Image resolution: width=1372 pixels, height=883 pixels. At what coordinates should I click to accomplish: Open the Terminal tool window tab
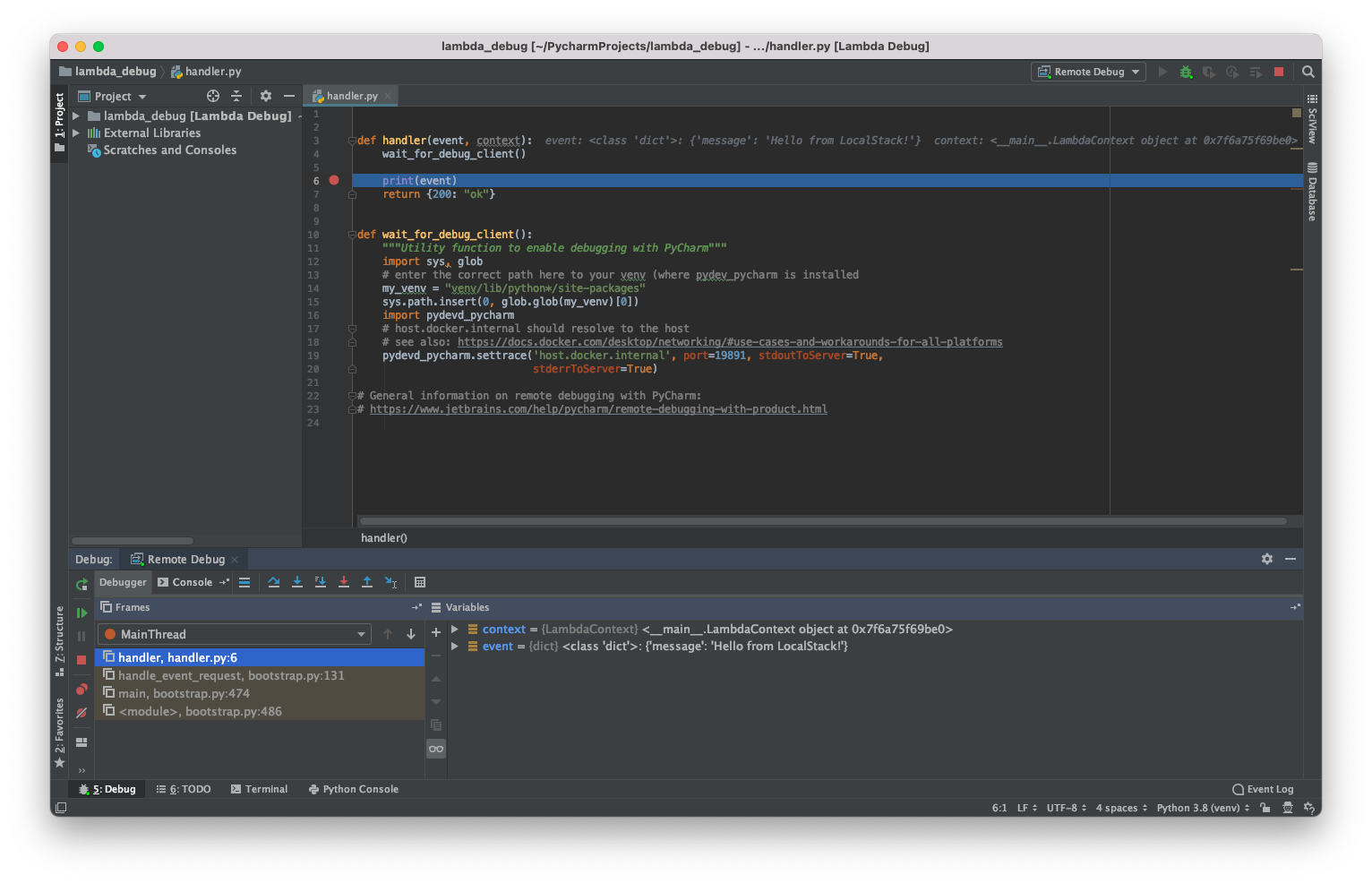click(259, 789)
